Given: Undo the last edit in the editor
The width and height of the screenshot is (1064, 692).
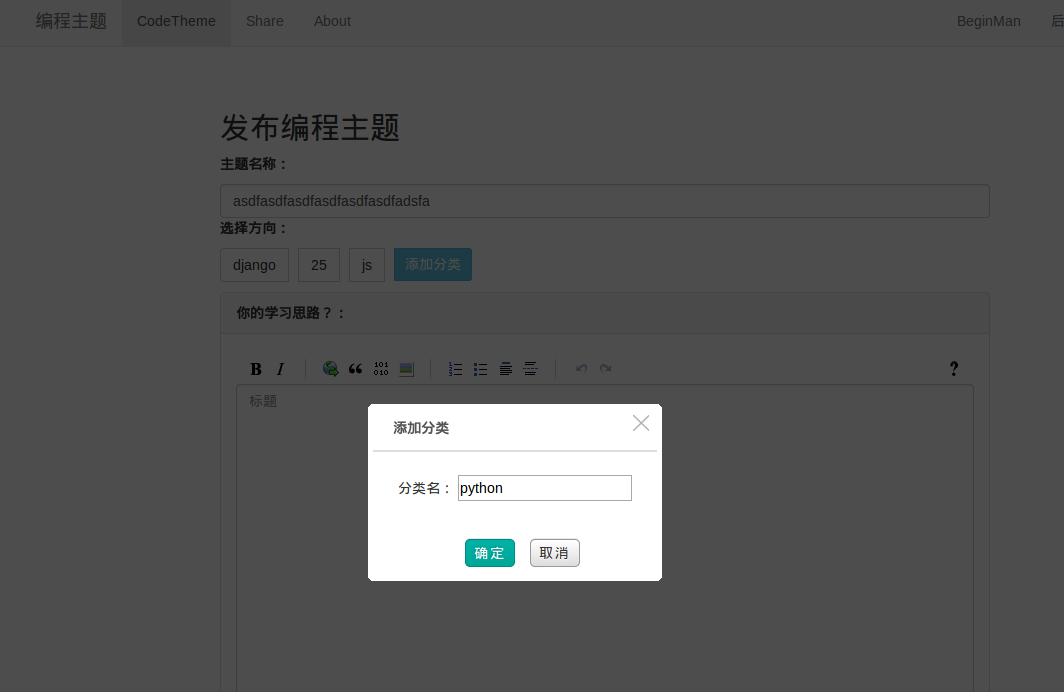Looking at the screenshot, I should [x=581, y=368].
